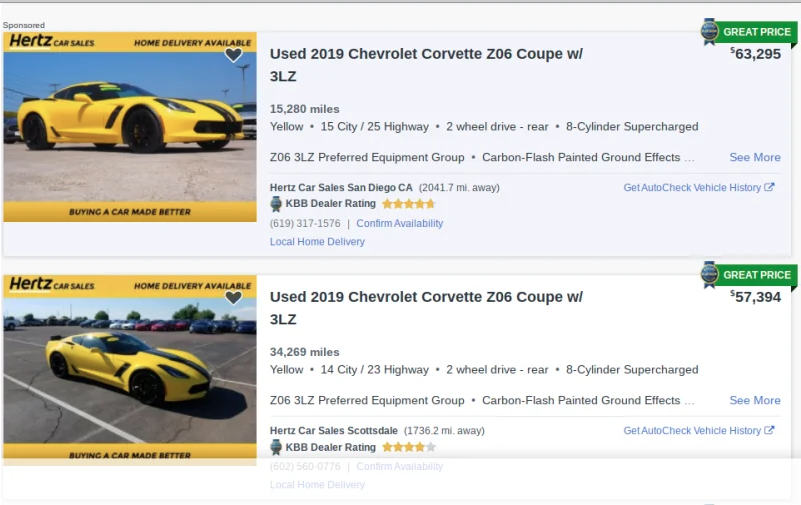Open Get AutoCheck Vehicle History for second car
This screenshot has width=801, height=505.
(691, 431)
